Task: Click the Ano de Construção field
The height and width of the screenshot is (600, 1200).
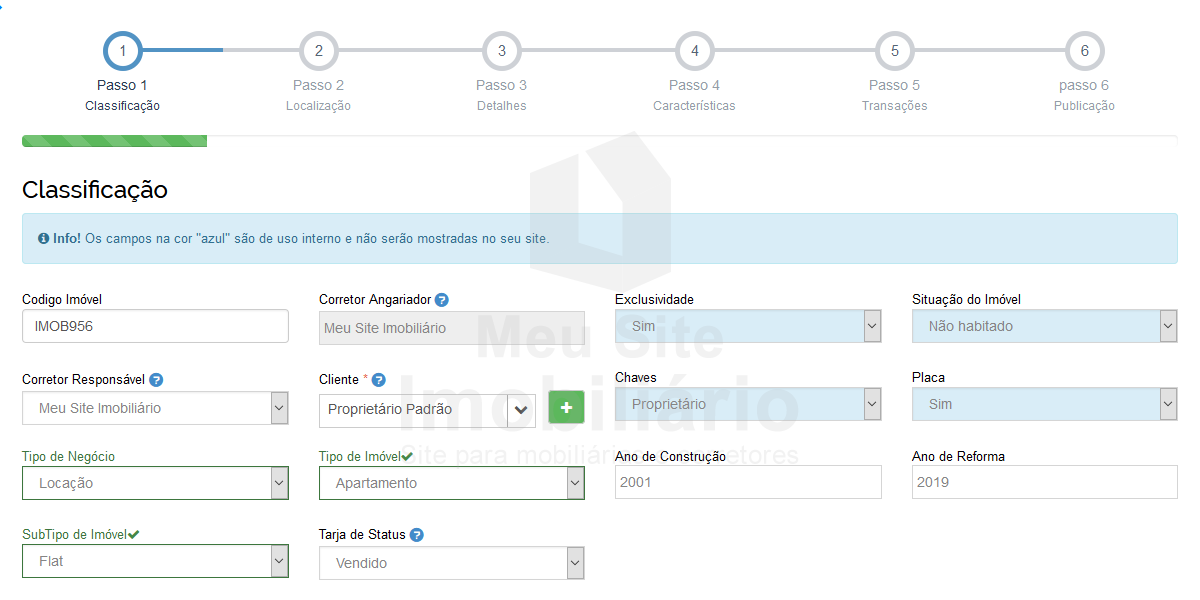Action: (747, 482)
